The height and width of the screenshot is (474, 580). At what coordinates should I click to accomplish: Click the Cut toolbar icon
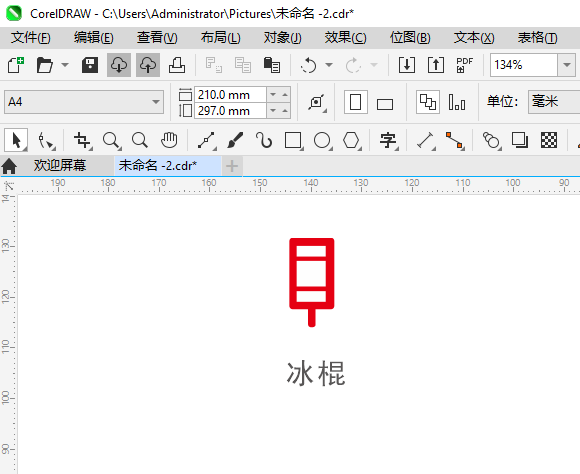(213, 65)
